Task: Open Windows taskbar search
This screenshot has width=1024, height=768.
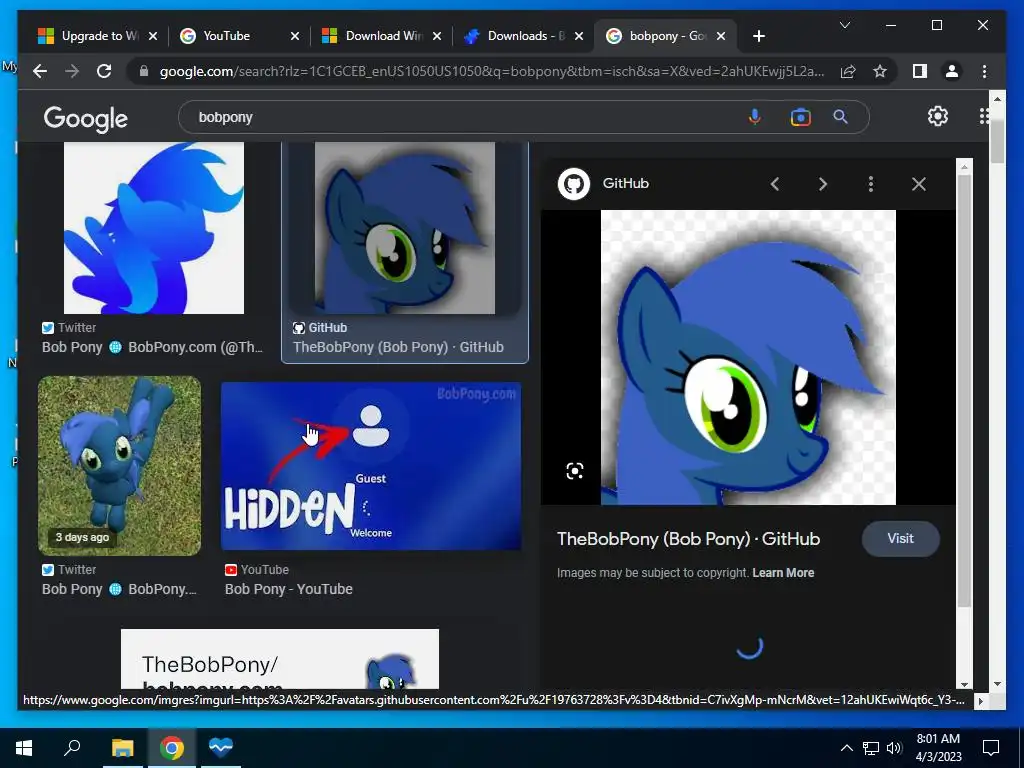Action: [x=72, y=748]
